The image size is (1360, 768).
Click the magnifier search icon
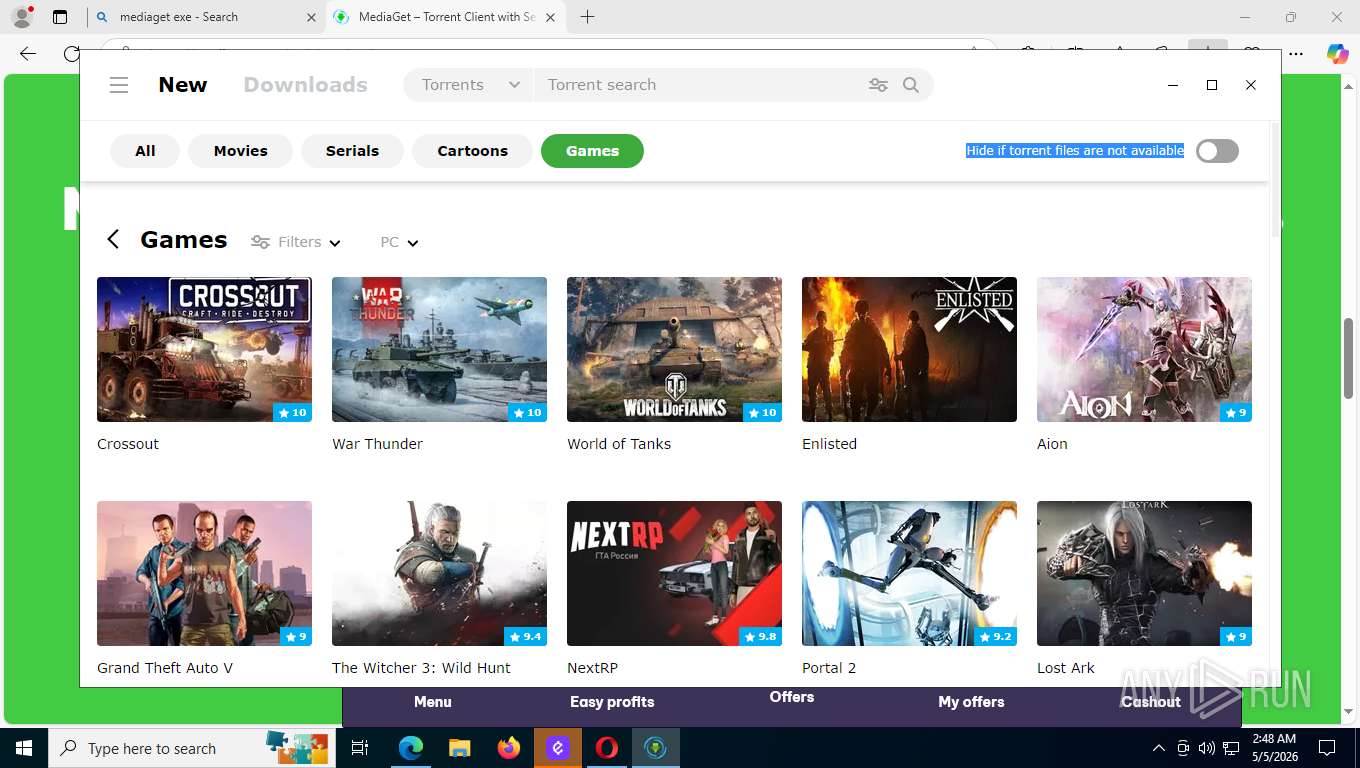911,85
